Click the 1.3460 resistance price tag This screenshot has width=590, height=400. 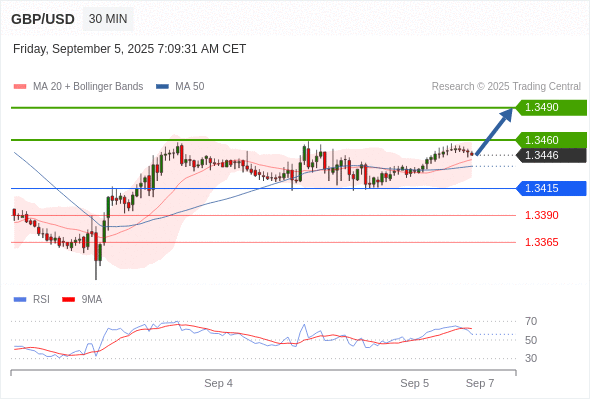point(551,140)
